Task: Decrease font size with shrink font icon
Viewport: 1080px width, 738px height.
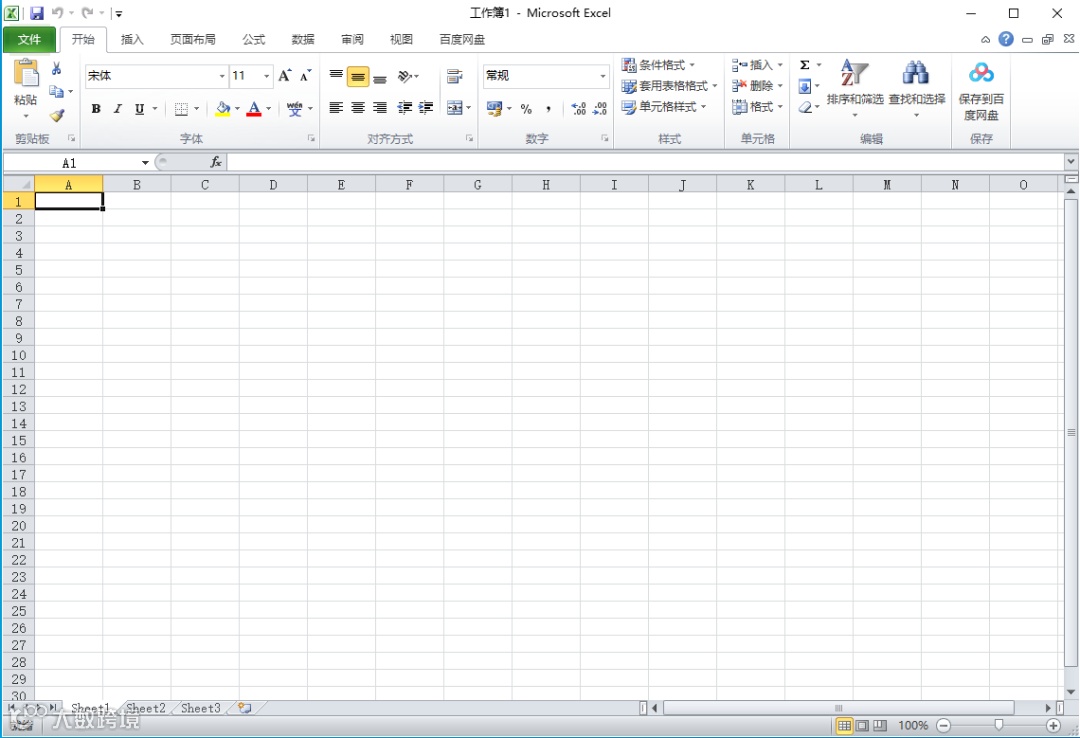Action: [x=305, y=76]
